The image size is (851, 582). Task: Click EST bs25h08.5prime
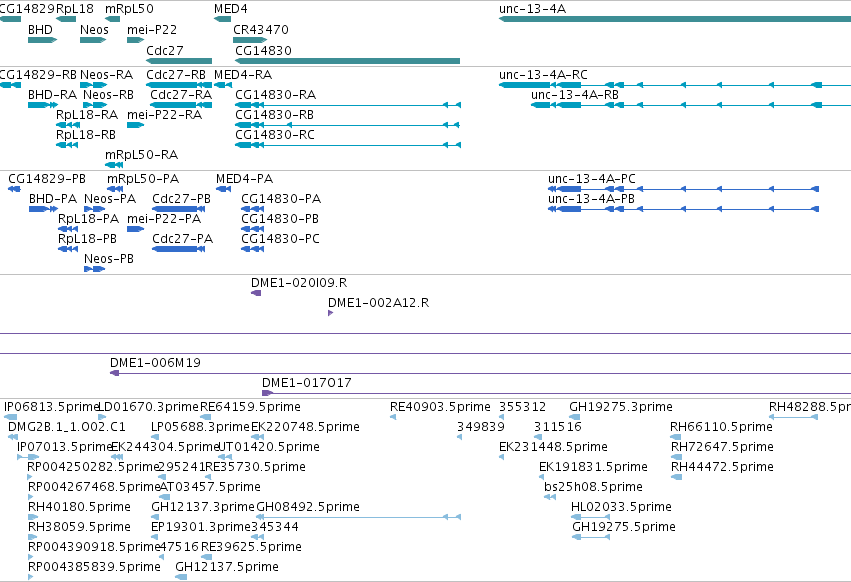coord(550,497)
